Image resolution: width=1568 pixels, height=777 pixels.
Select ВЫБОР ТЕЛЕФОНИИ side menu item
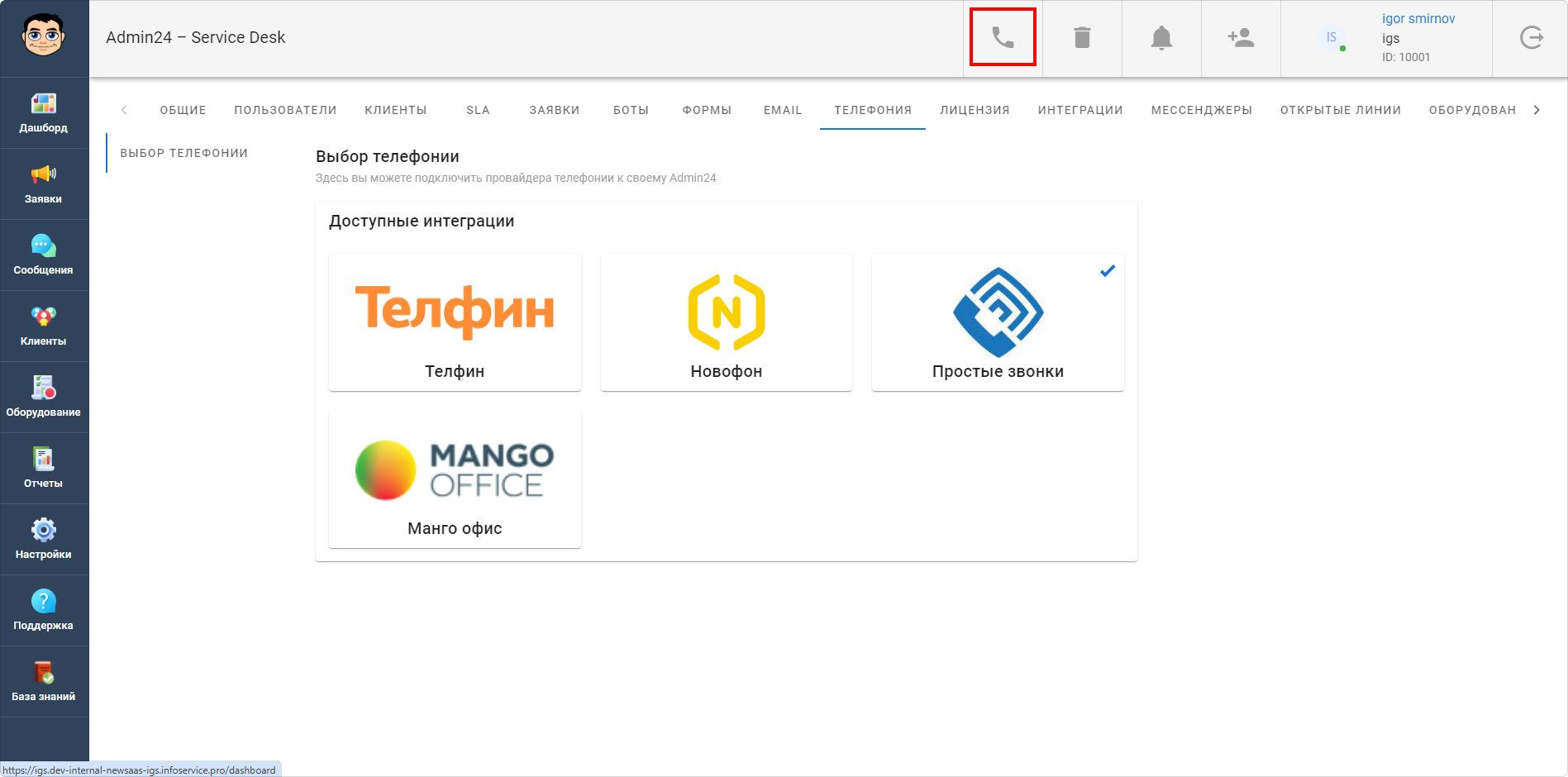coord(184,153)
